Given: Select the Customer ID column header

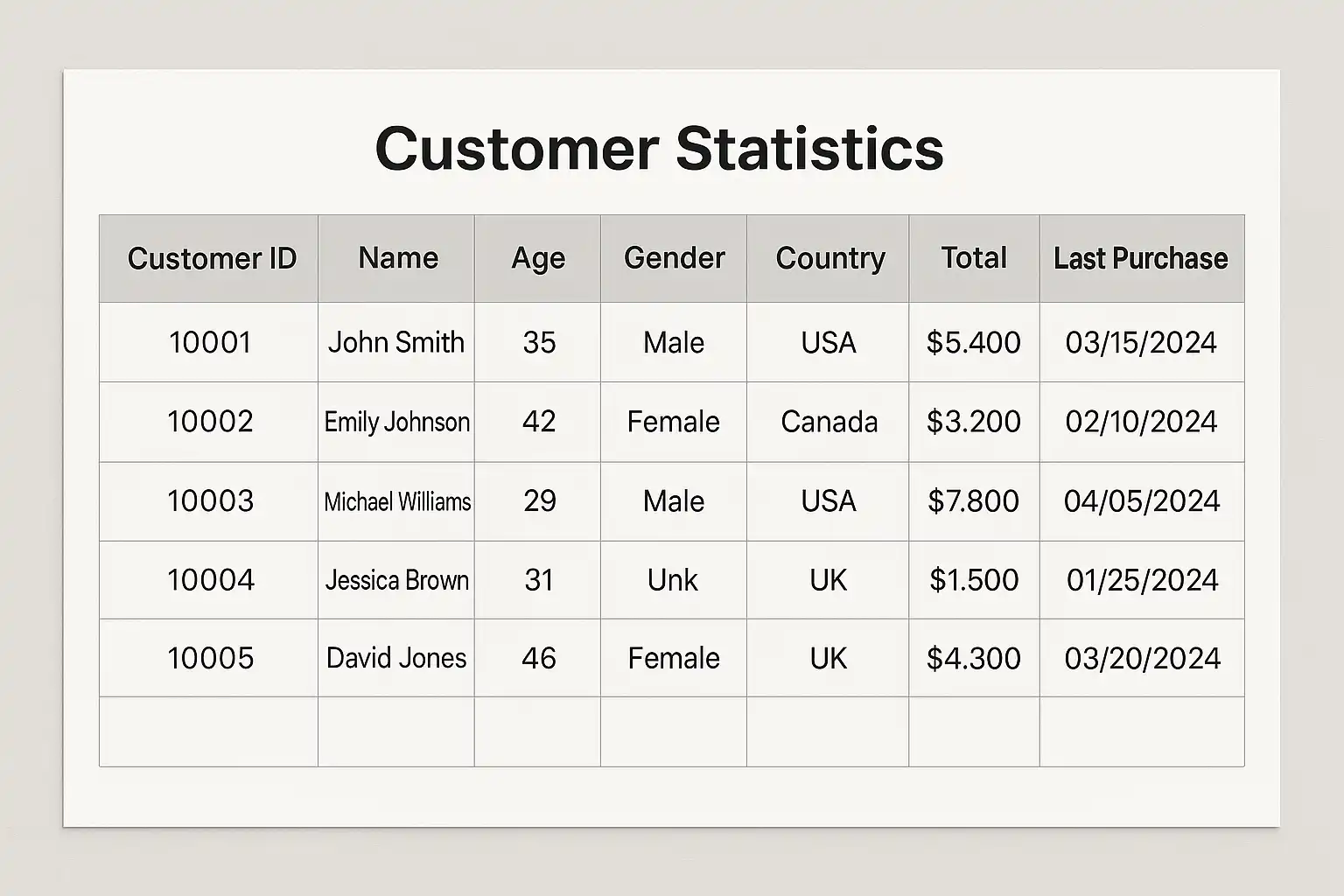Looking at the screenshot, I should pos(212,258).
